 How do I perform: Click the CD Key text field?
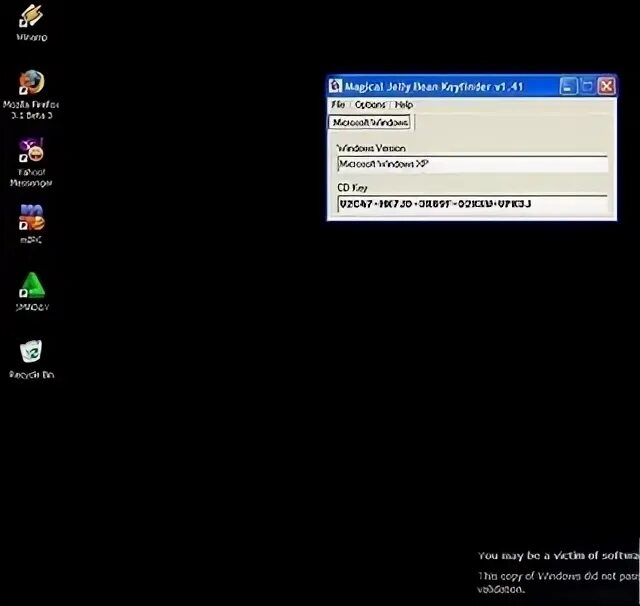click(473, 204)
